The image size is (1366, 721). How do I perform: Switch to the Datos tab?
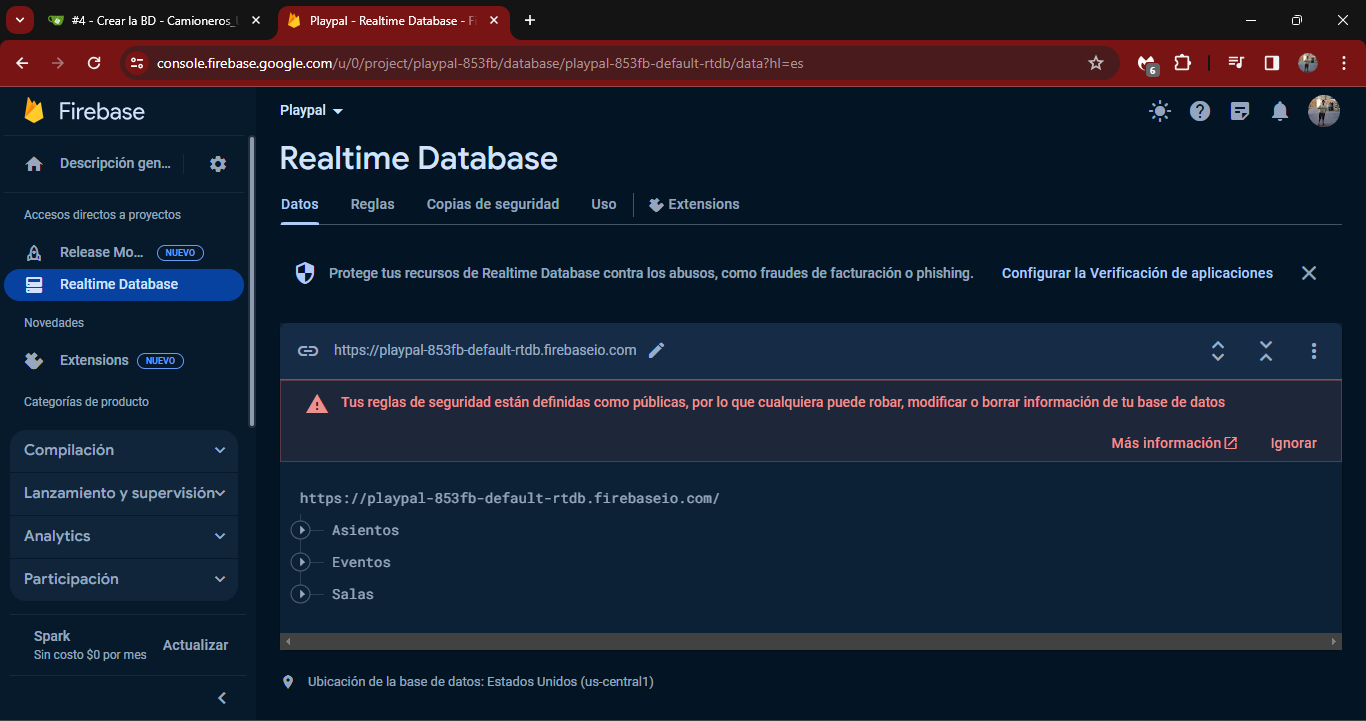tap(300, 205)
